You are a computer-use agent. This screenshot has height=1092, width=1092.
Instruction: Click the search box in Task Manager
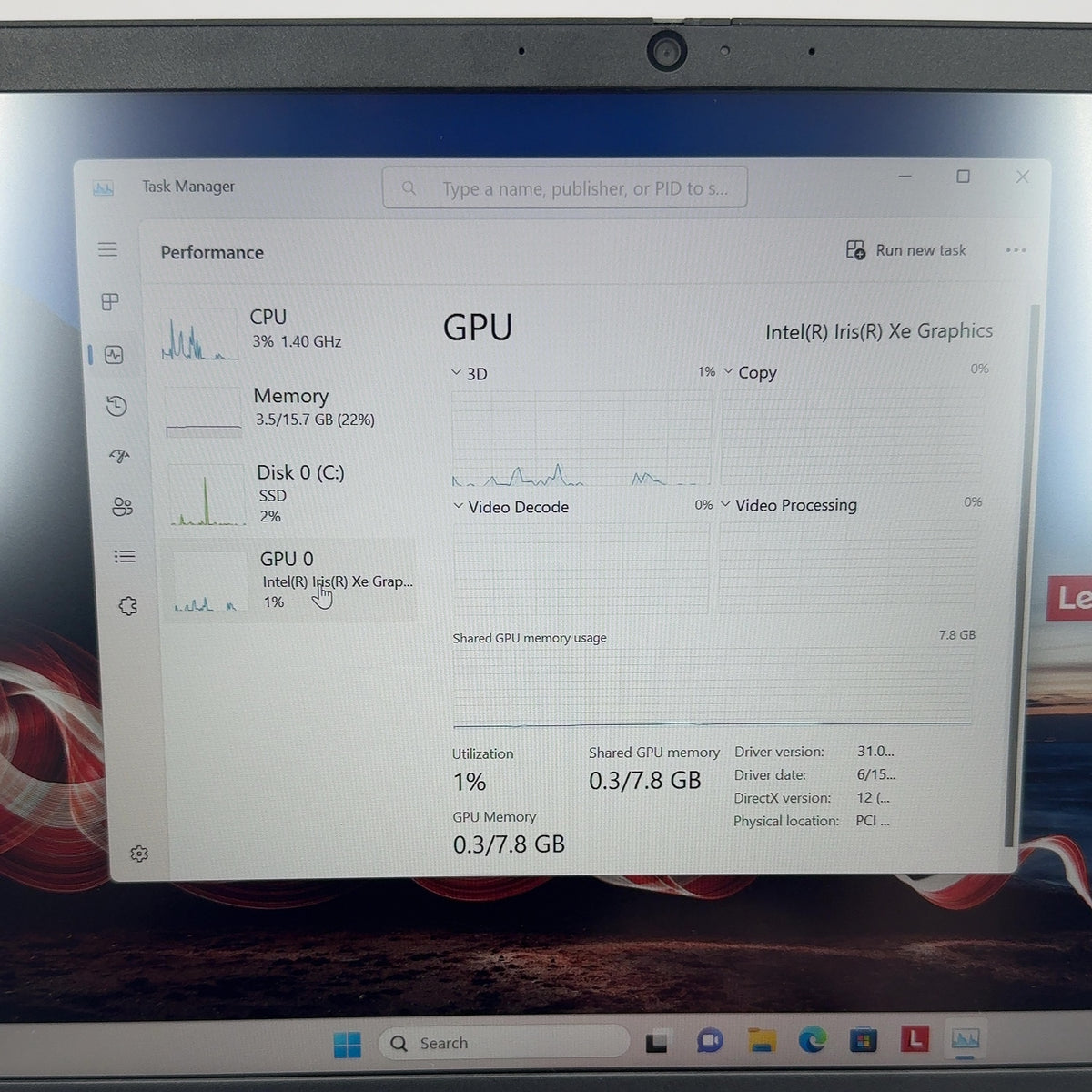(x=565, y=187)
